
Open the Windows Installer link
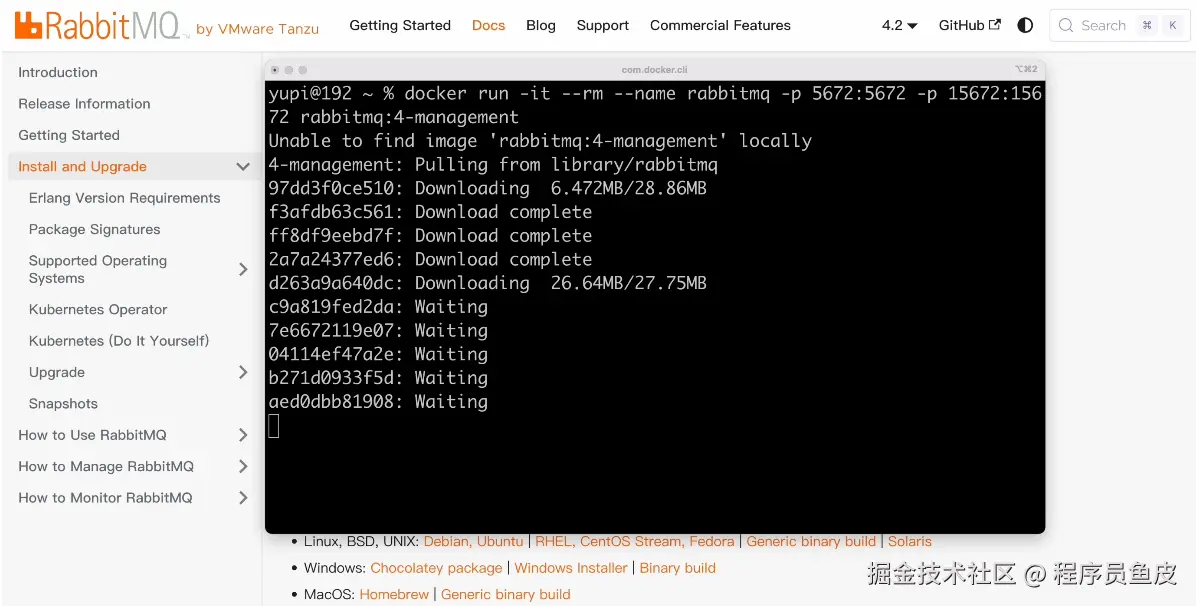coord(571,568)
